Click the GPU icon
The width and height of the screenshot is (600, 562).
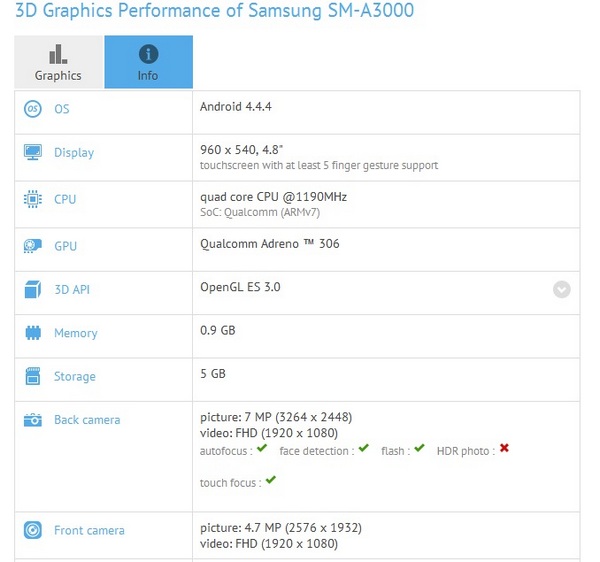pos(33,246)
